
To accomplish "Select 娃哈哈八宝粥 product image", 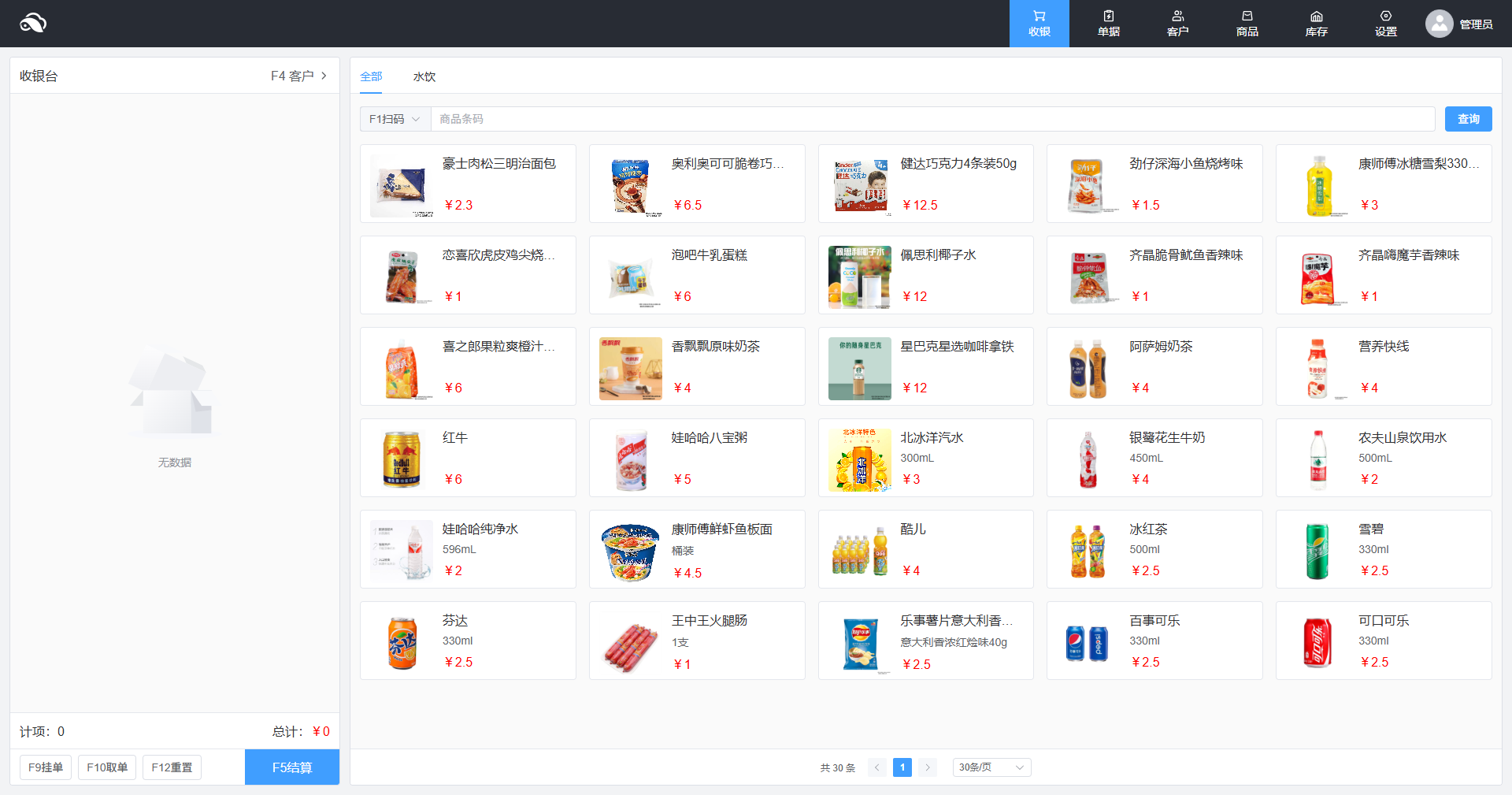I will pyautogui.click(x=631, y=460).
